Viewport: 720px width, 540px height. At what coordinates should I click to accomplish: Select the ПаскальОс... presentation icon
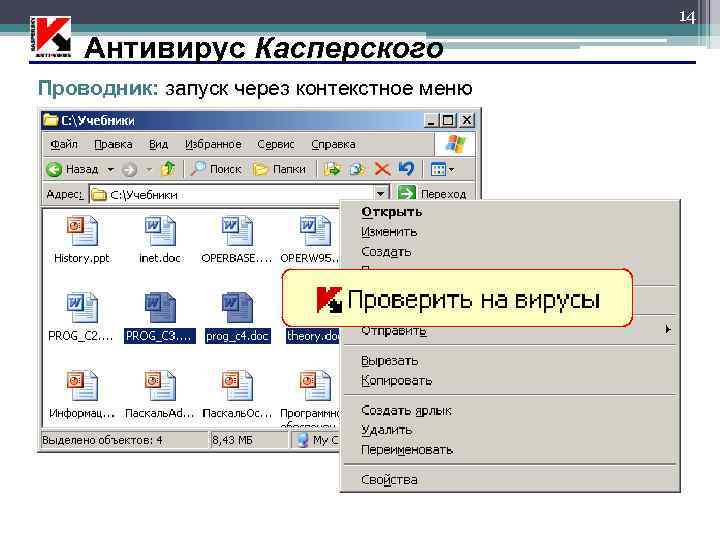pos(236,385)
